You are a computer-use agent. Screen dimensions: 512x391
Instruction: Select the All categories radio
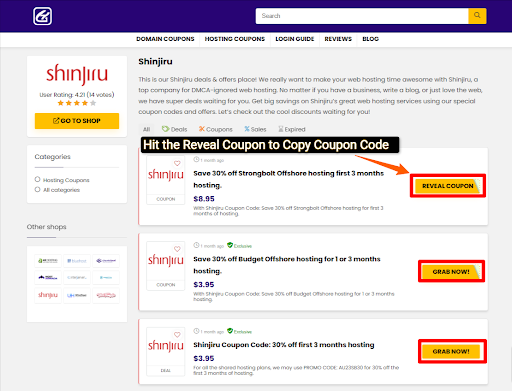point(37,189)
